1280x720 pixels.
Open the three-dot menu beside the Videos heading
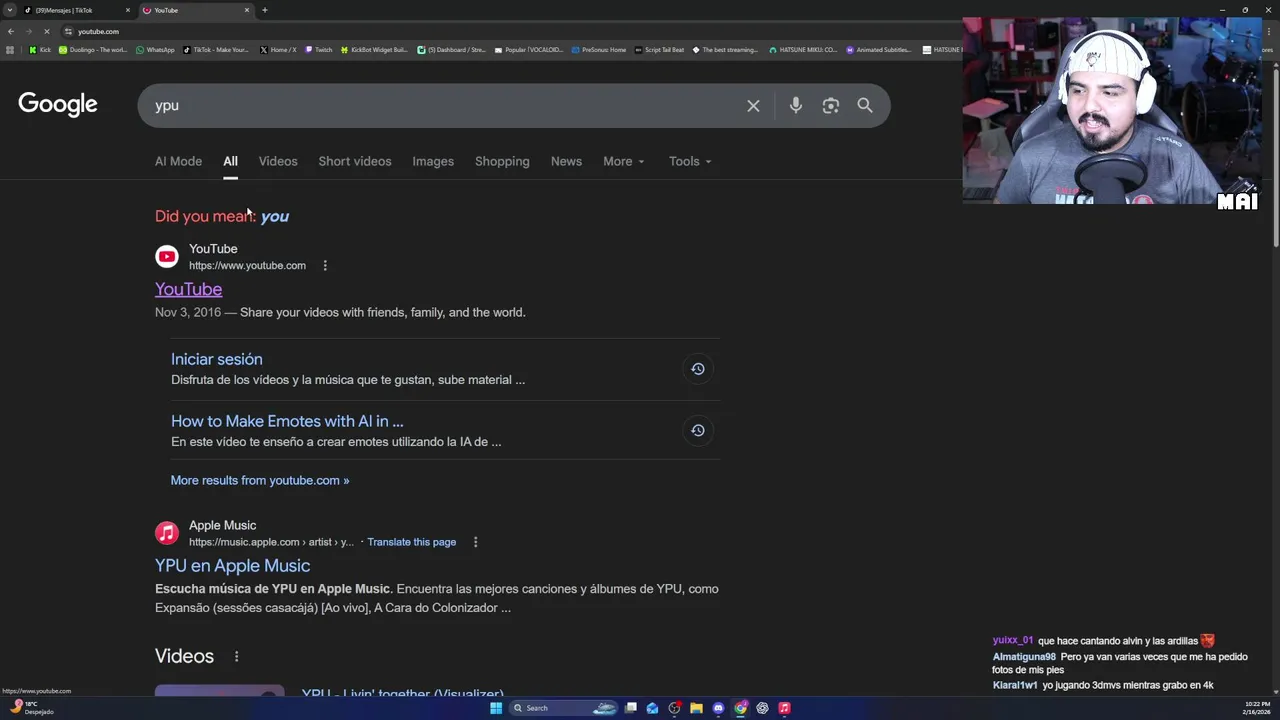pyautogui.click(x=237, y=657)
